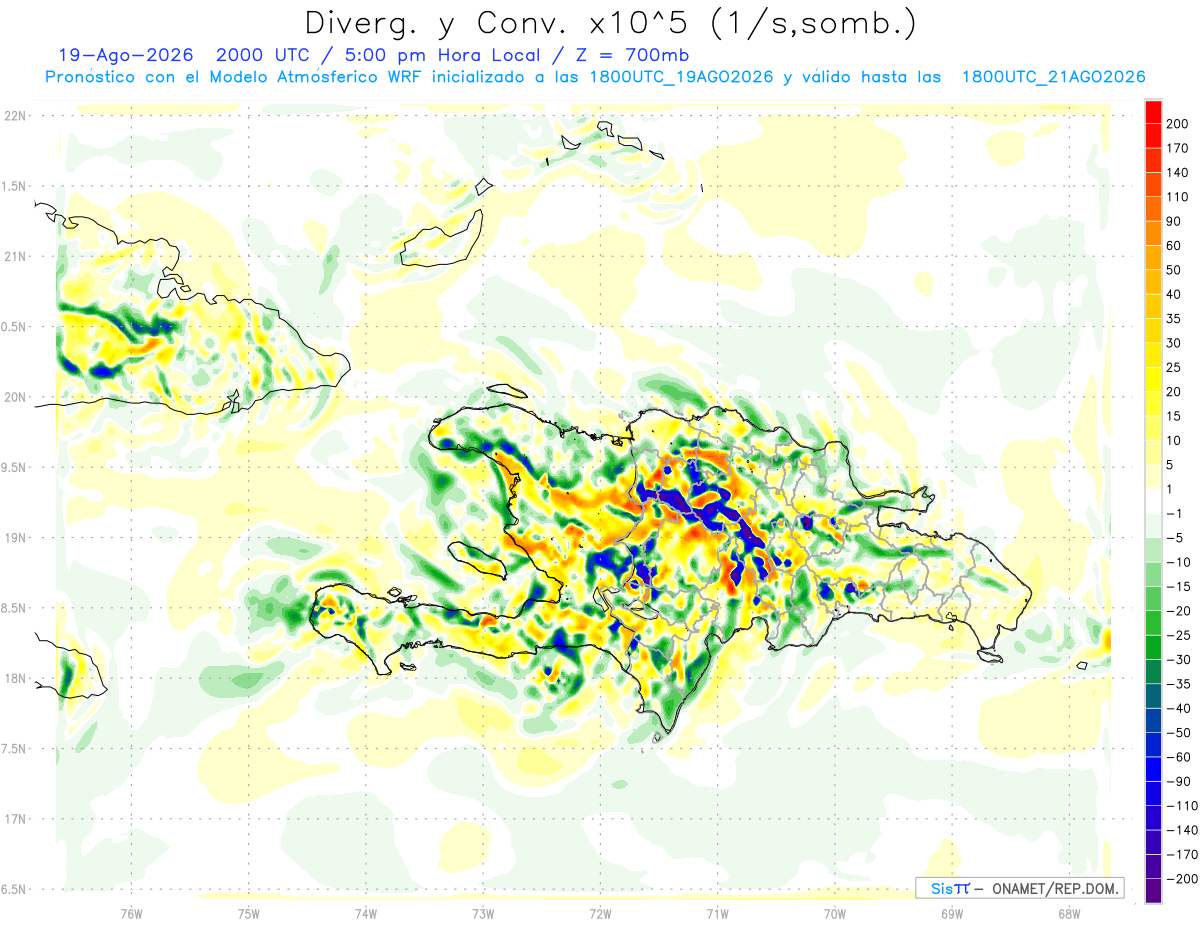Click the "-60" color scale label
Image resolution: width=1200 pixels, height=927 pixels.
pyautogui.click(x=1179, y=758)
